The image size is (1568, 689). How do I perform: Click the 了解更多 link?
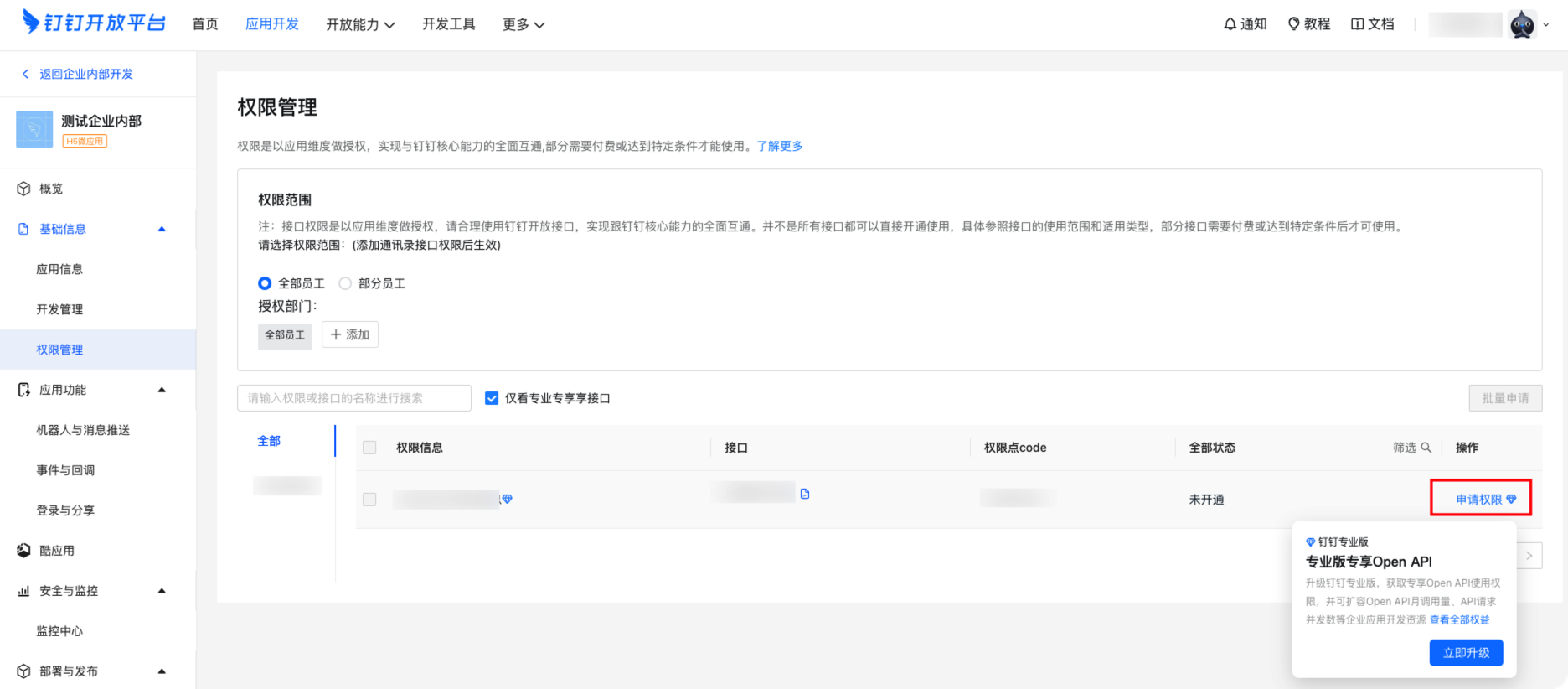(780, 146)
